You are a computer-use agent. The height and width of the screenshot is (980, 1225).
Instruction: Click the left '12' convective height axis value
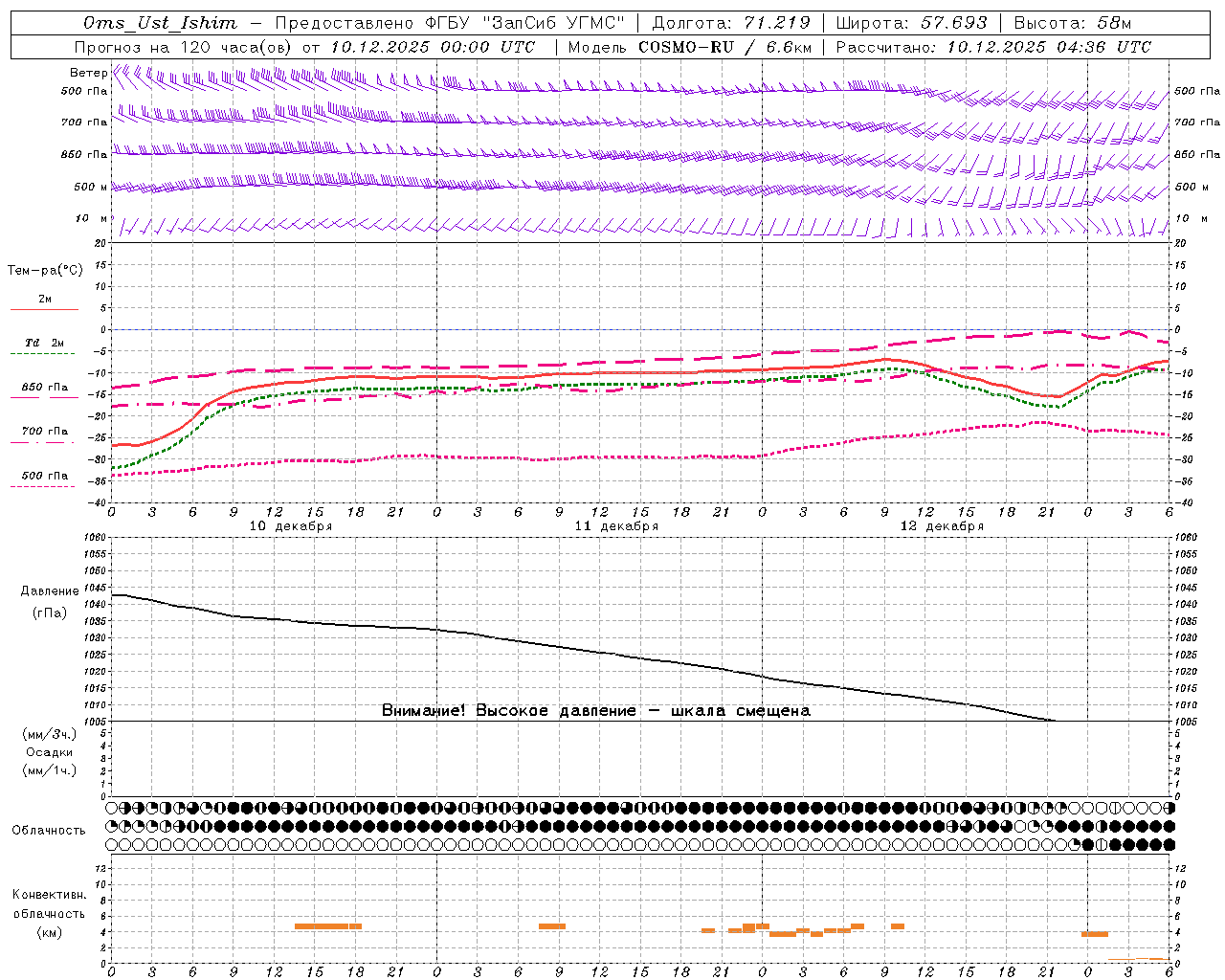click(x=100, y=868)
